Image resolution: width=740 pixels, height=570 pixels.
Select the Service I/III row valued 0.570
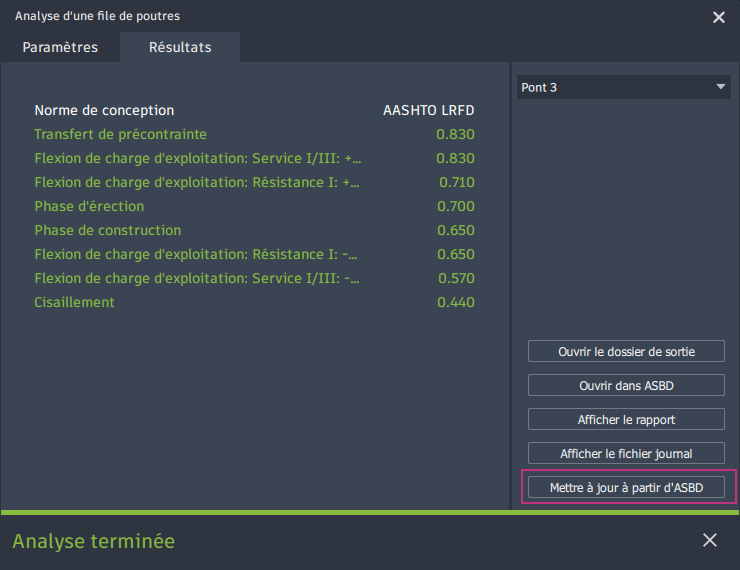tap(254, 278)
